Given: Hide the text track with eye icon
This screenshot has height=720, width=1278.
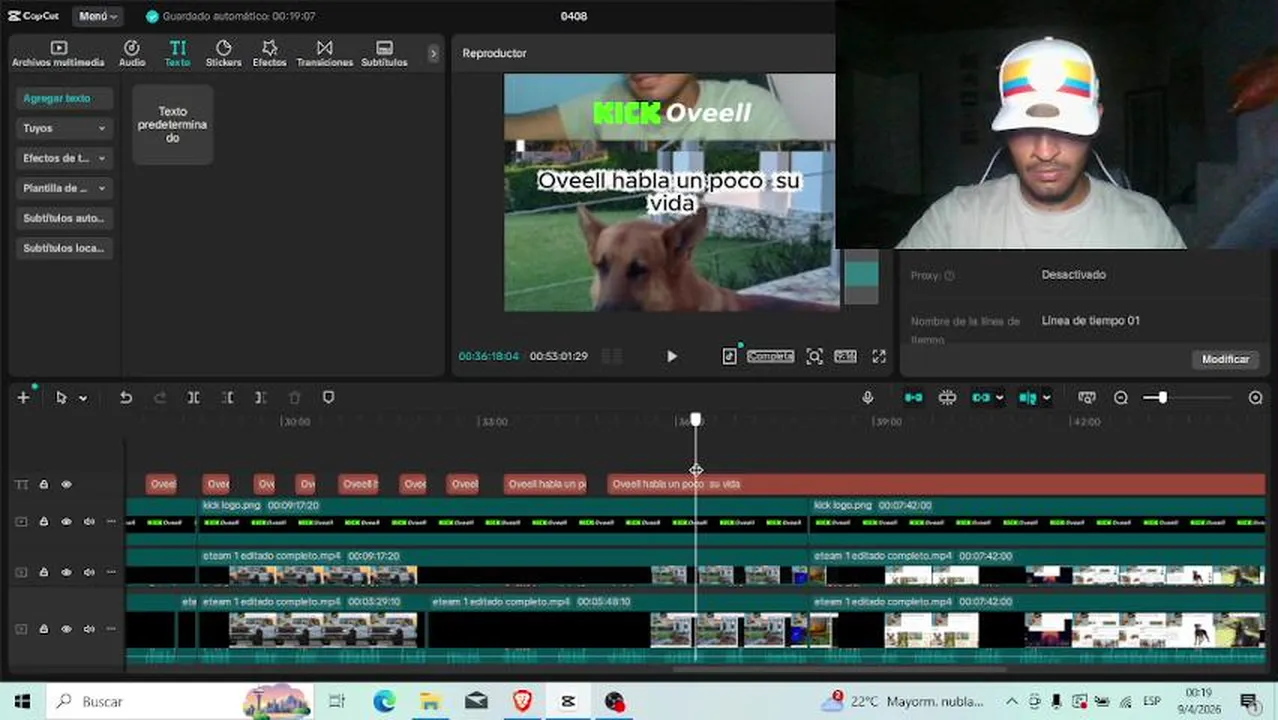Looking at the screenshot, I should click(66, 485).
